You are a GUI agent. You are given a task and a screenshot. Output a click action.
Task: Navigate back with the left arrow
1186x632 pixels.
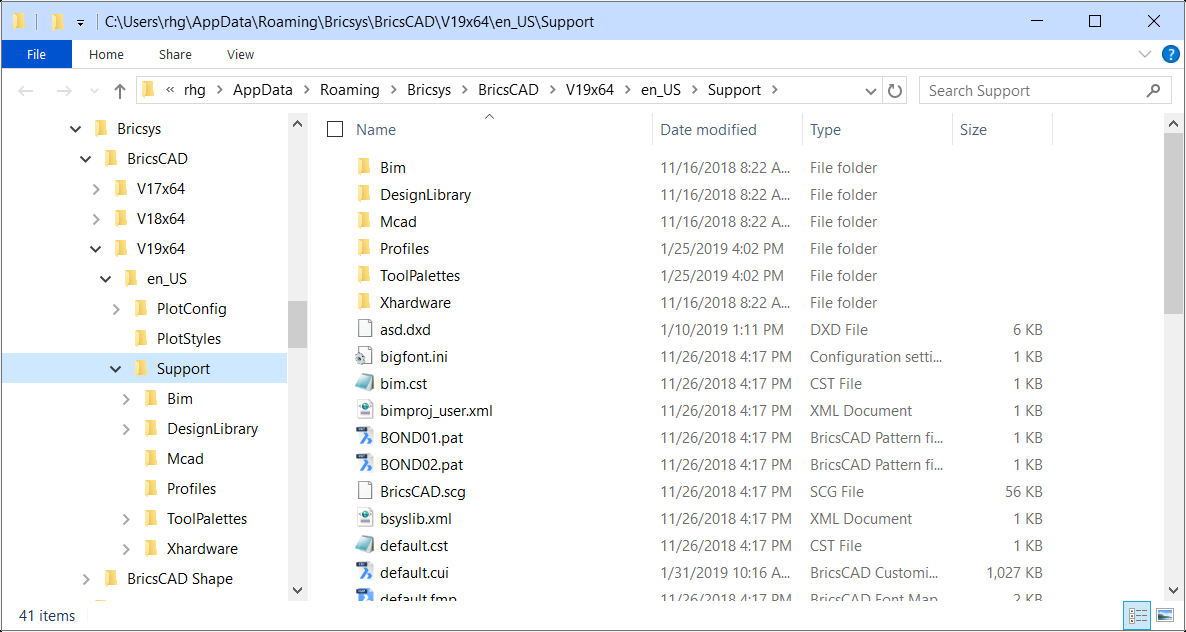(x=25, y=91)
